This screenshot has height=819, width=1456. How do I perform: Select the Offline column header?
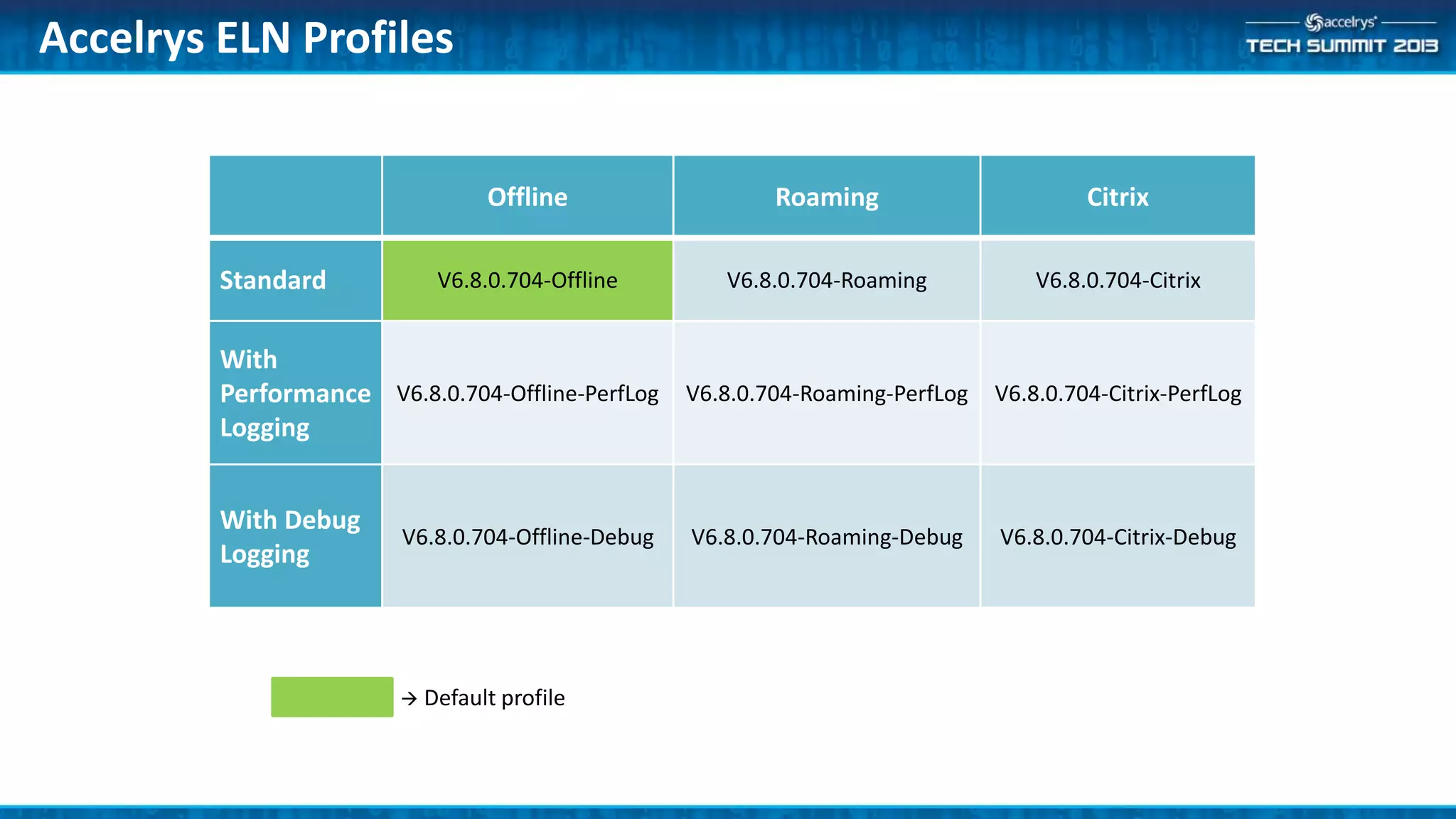coord(528,196)
